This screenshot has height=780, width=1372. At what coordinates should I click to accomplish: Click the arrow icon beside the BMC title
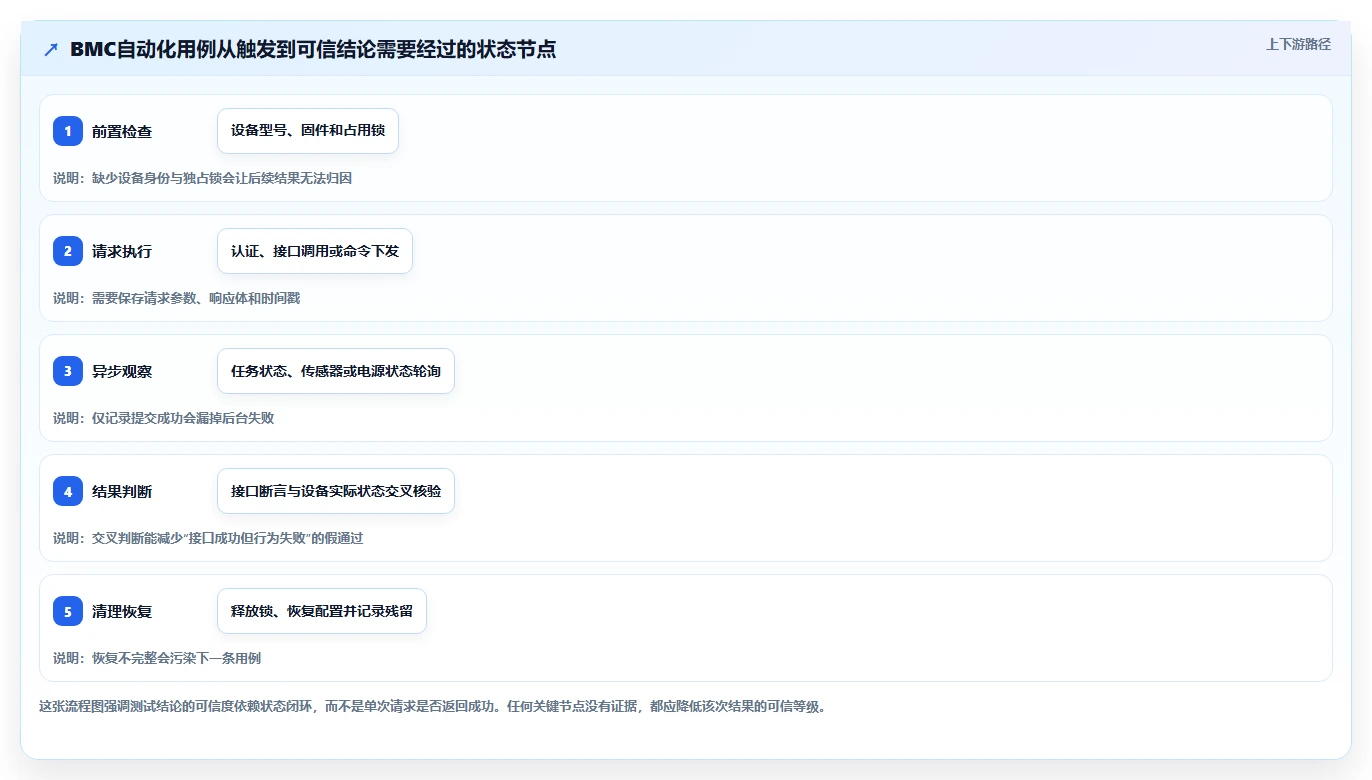51,49
